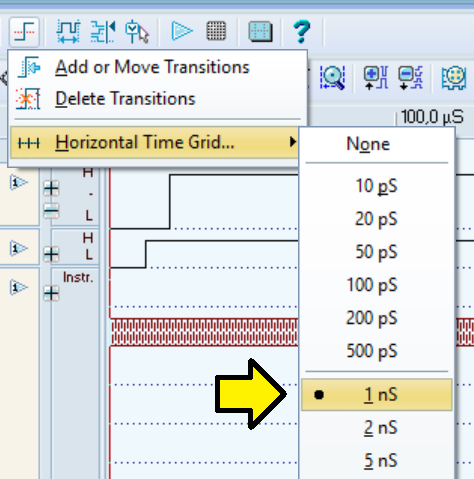Expand the Instr. row plus button
Viewport: 474px width, 479px height.
(x=51, y=294)
